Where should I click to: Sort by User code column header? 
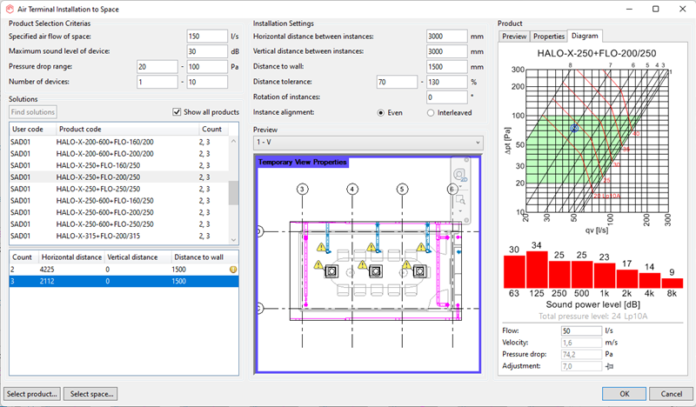(32, 129)
